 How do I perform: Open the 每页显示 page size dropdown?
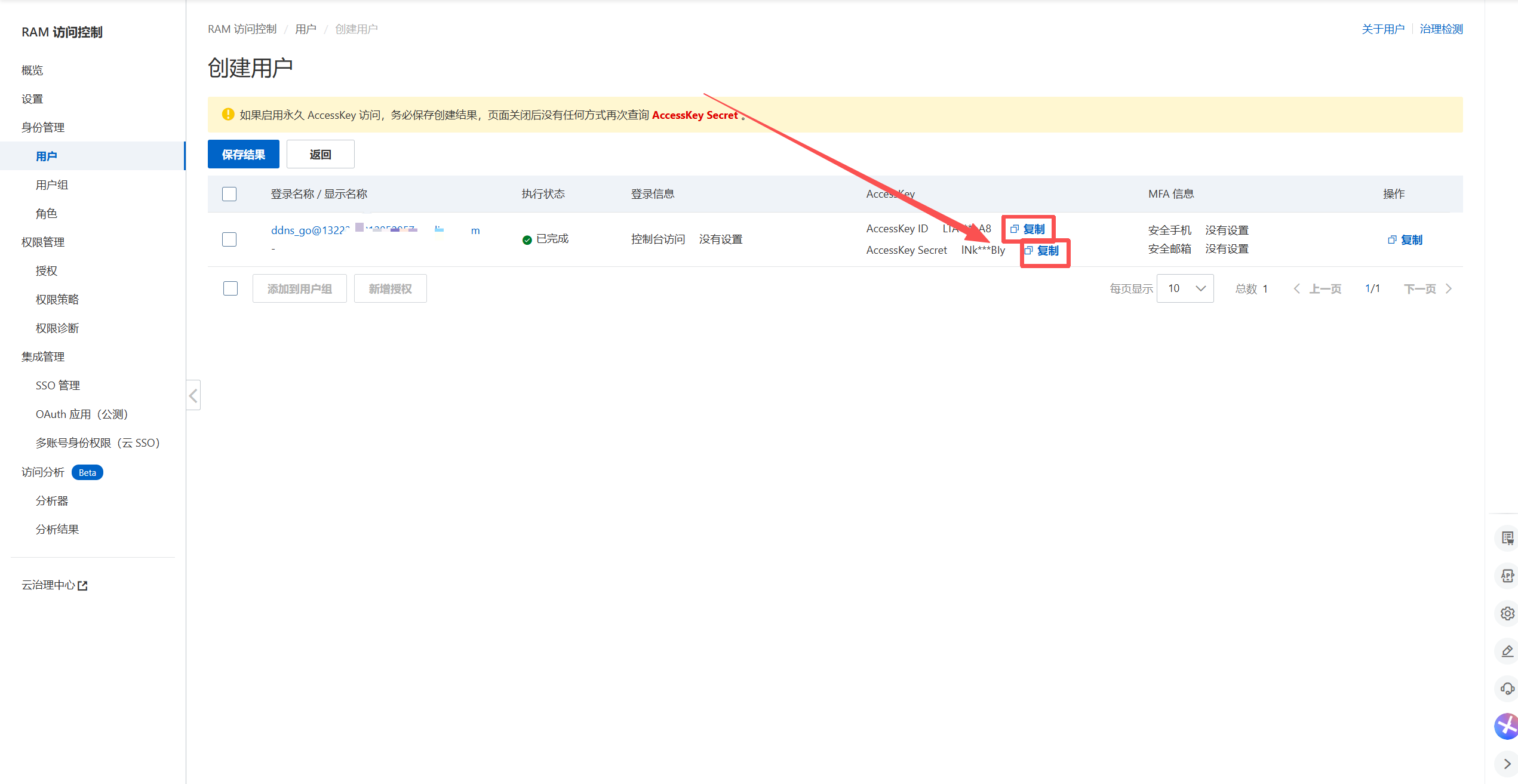coord(1185,288)
